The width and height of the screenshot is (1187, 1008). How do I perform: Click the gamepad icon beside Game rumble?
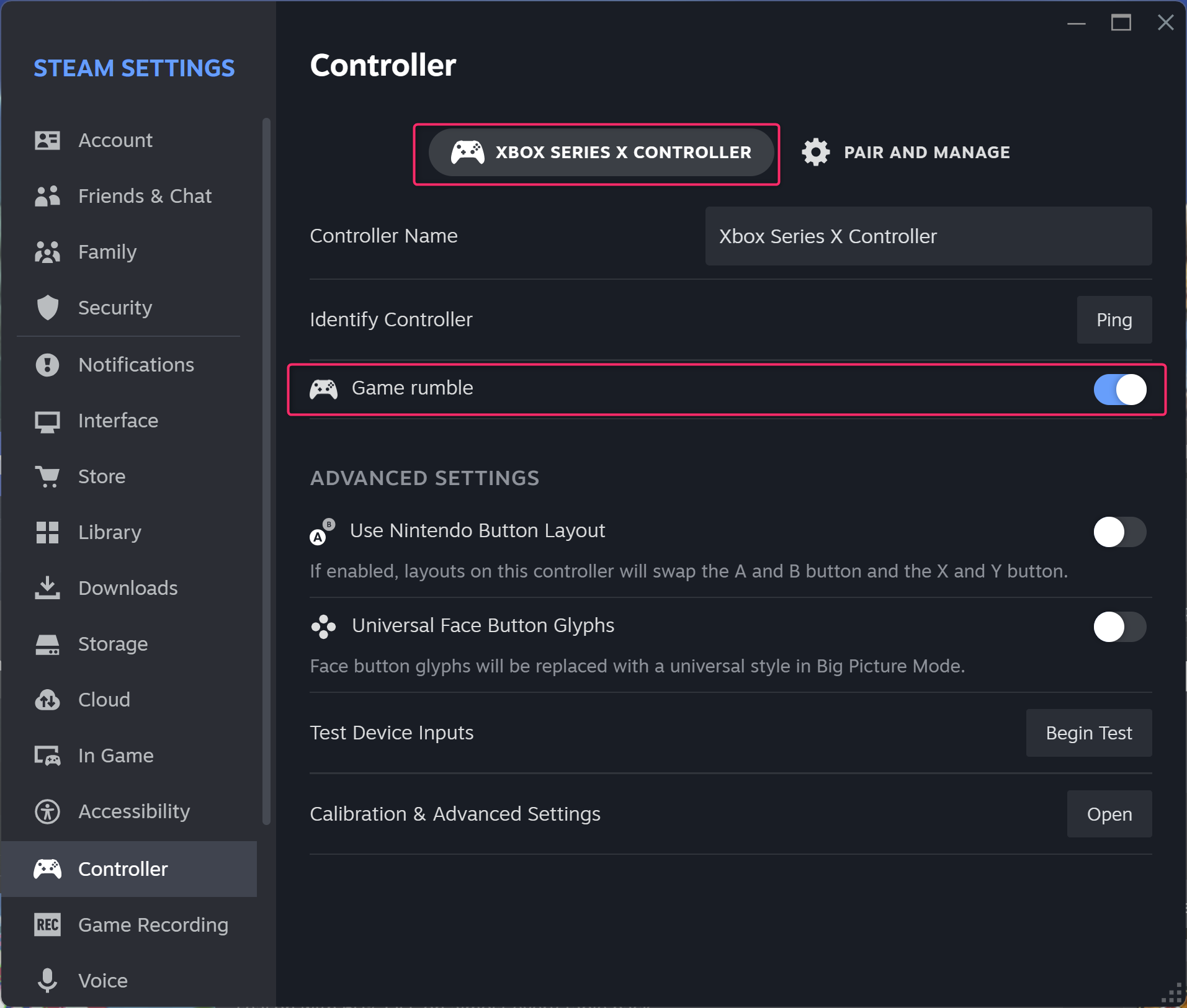(x=323, y=389)
